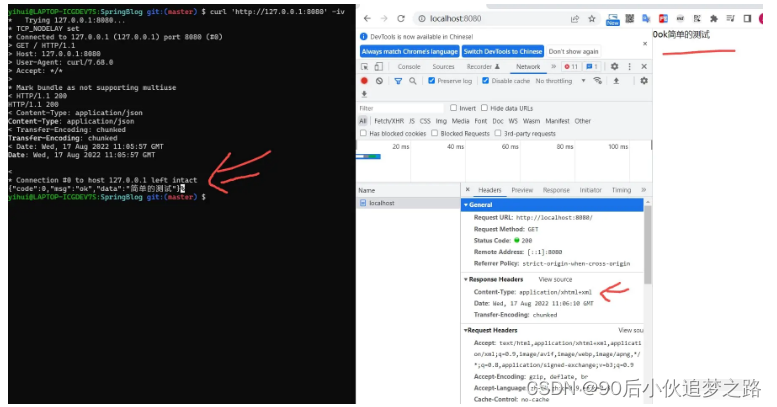Open the media control playlist icon

click(x=730, y=19)
